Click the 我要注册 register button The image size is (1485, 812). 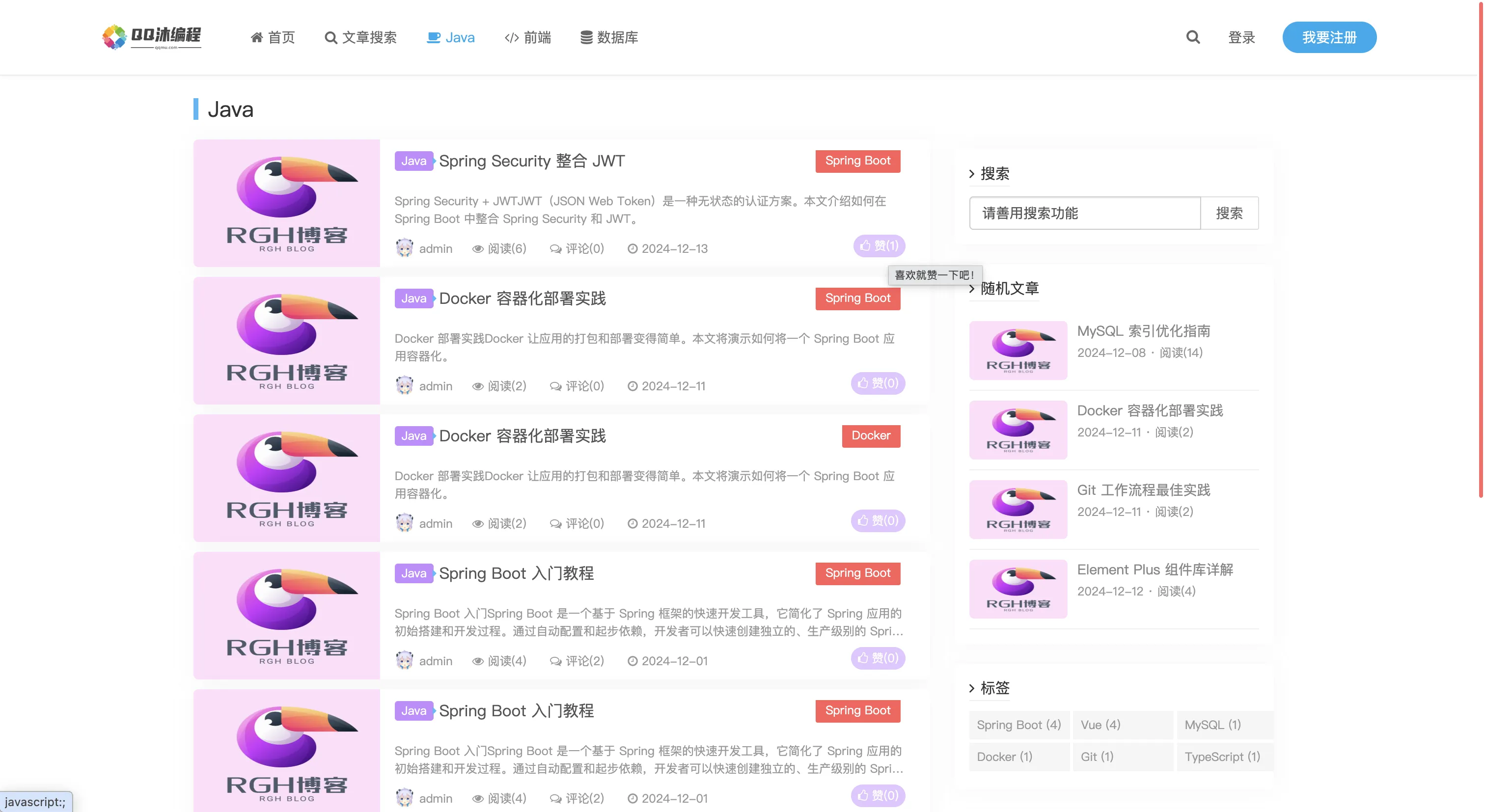tap(1329, 37)
